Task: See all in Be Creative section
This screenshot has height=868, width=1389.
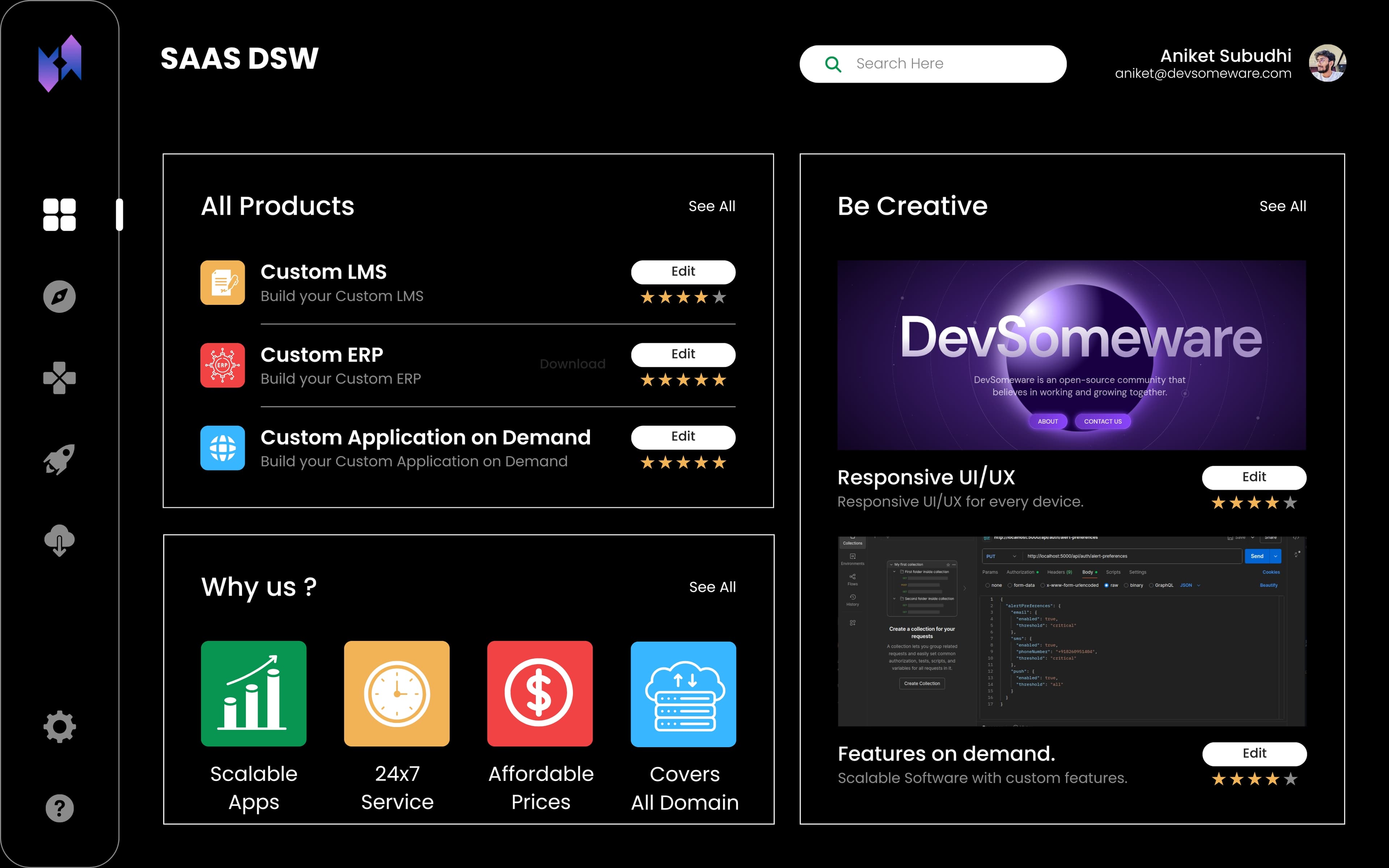Action: [x=1283, y=206]
